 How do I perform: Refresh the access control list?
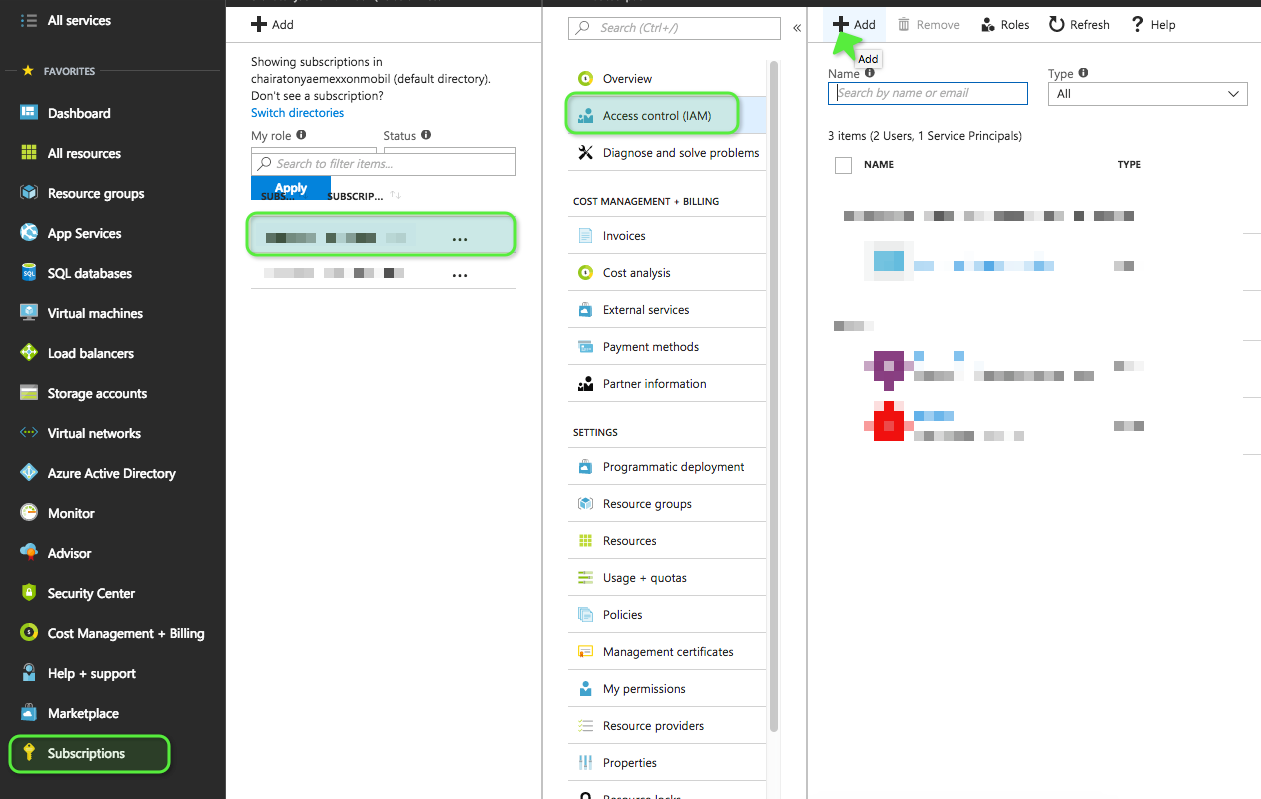click(x=1079, y=25)
